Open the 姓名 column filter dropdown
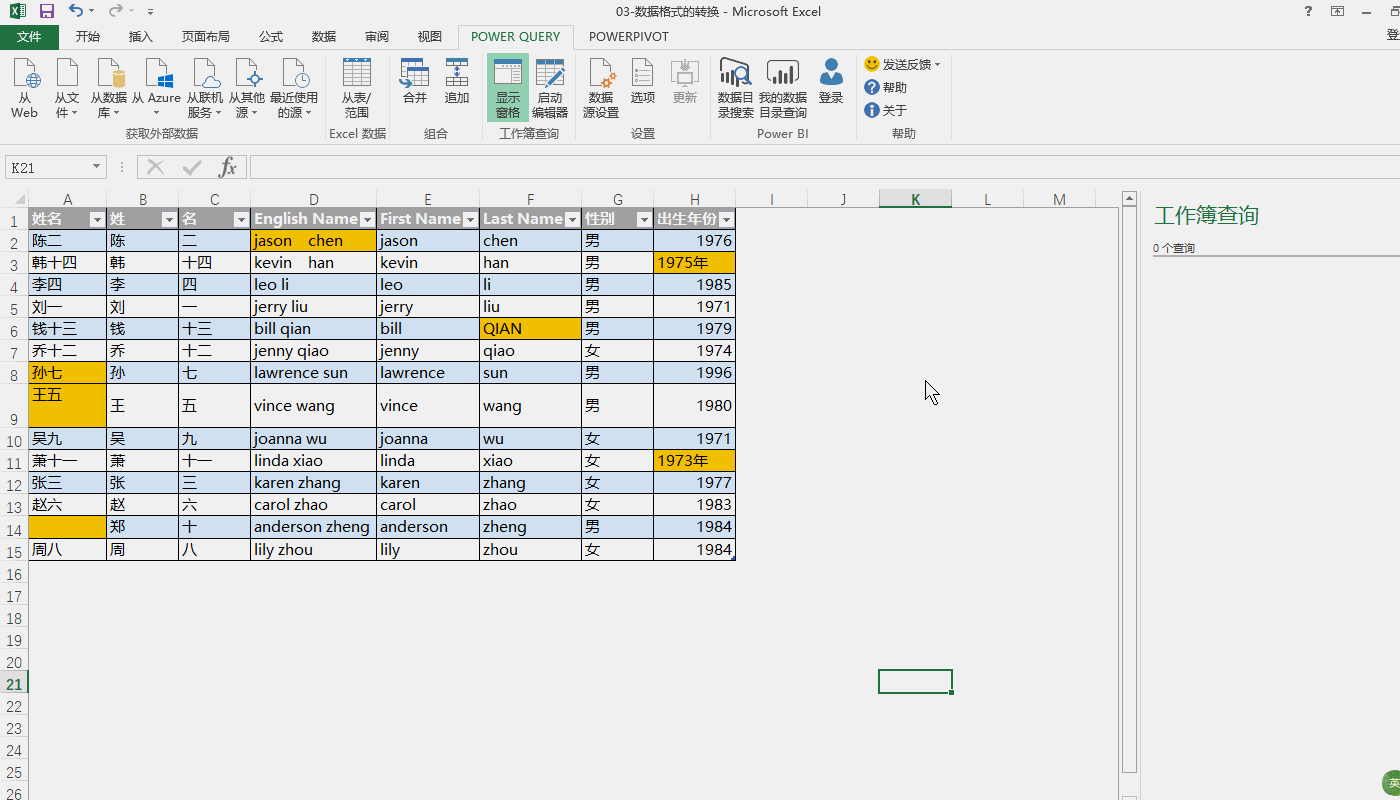This screenshot has width=1400, height=800. (97, 219)
